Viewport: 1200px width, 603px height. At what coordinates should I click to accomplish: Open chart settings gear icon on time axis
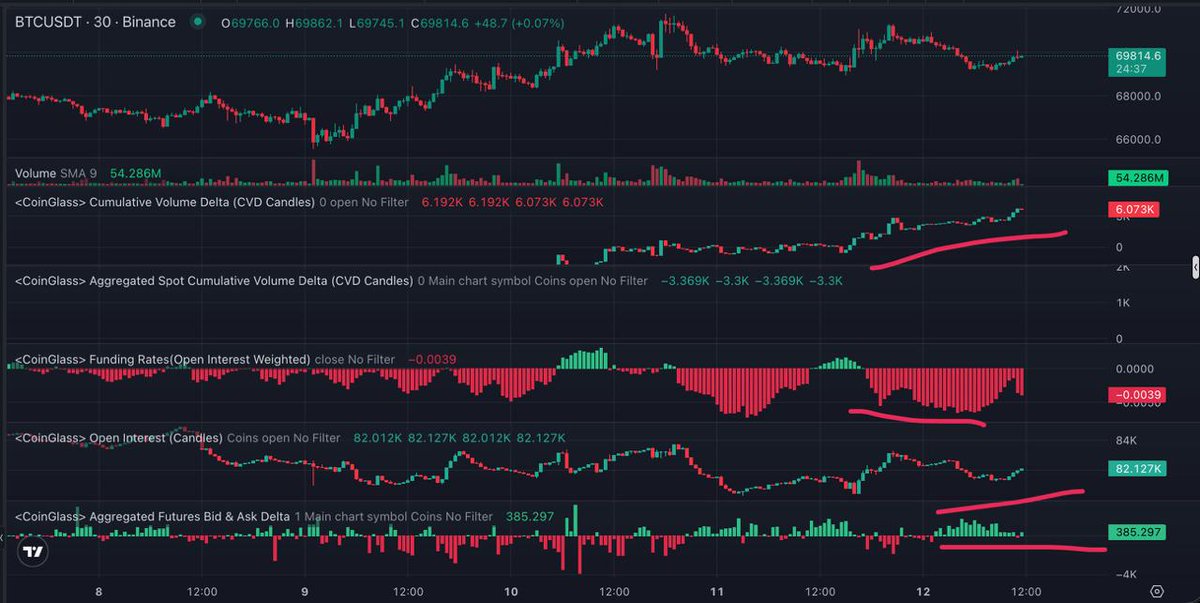(1157, 591)
